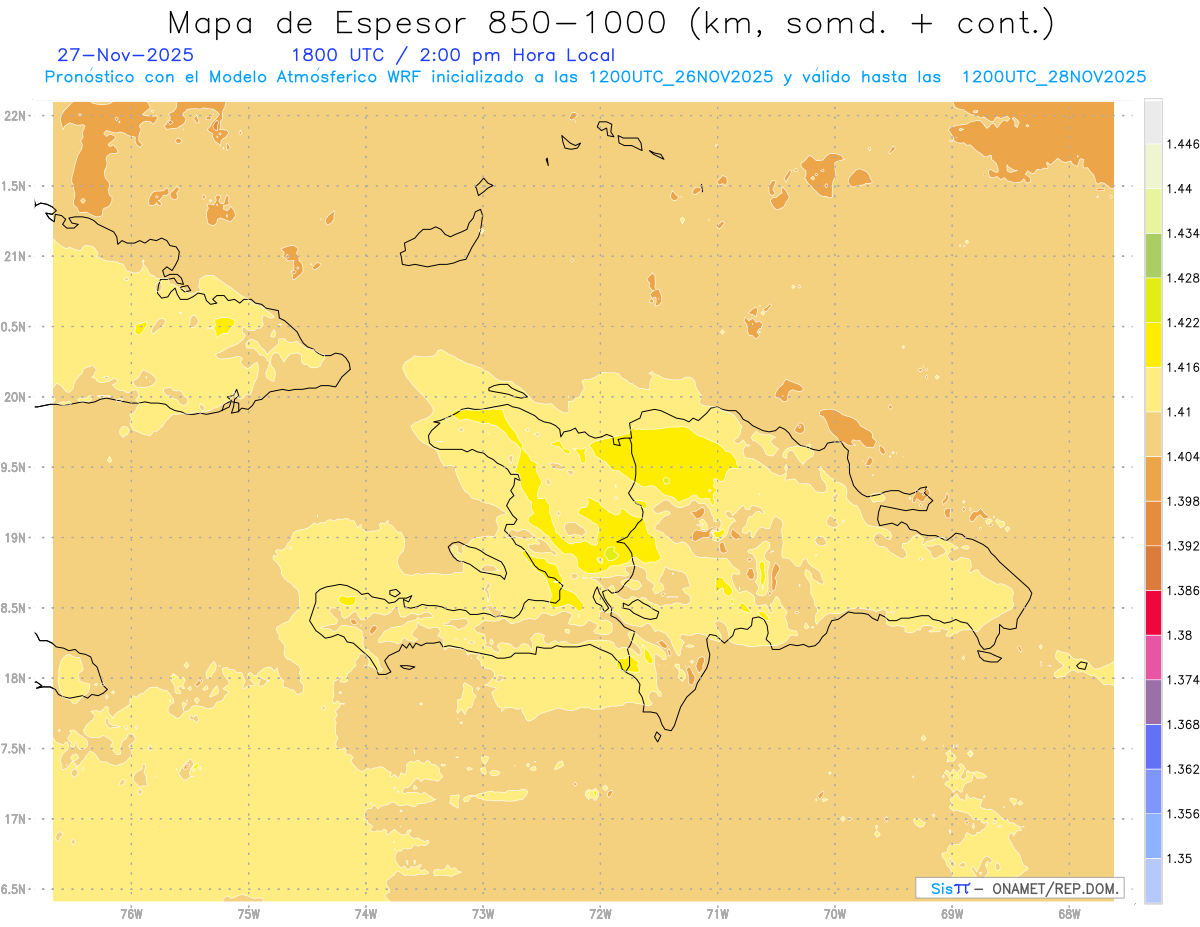Select the pink color bar segment above 1.374

1153,657
